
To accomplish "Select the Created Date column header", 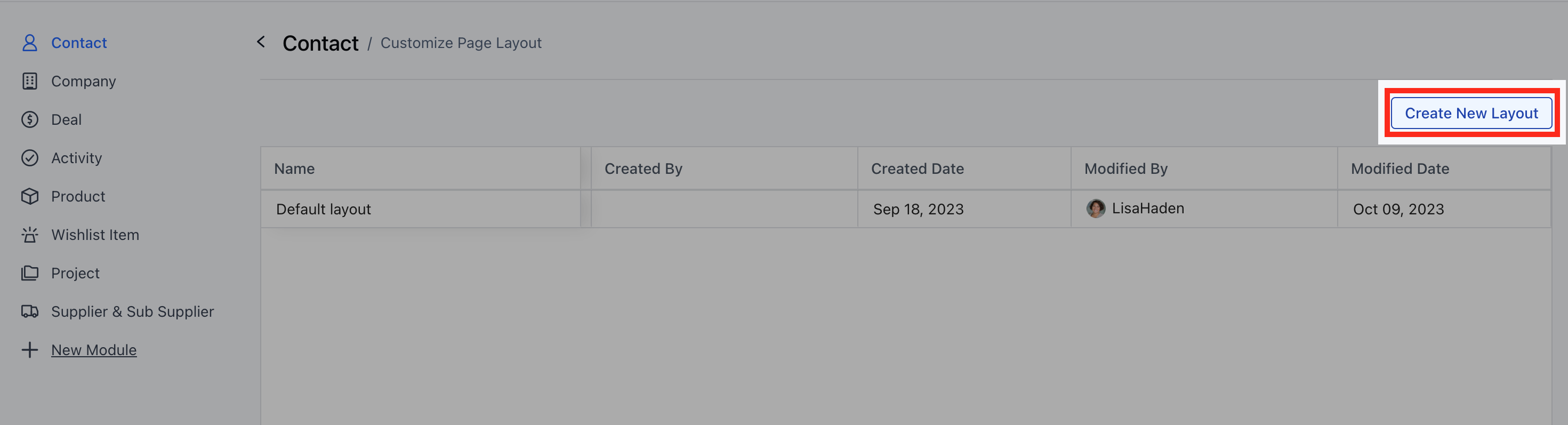I will 918,168.
